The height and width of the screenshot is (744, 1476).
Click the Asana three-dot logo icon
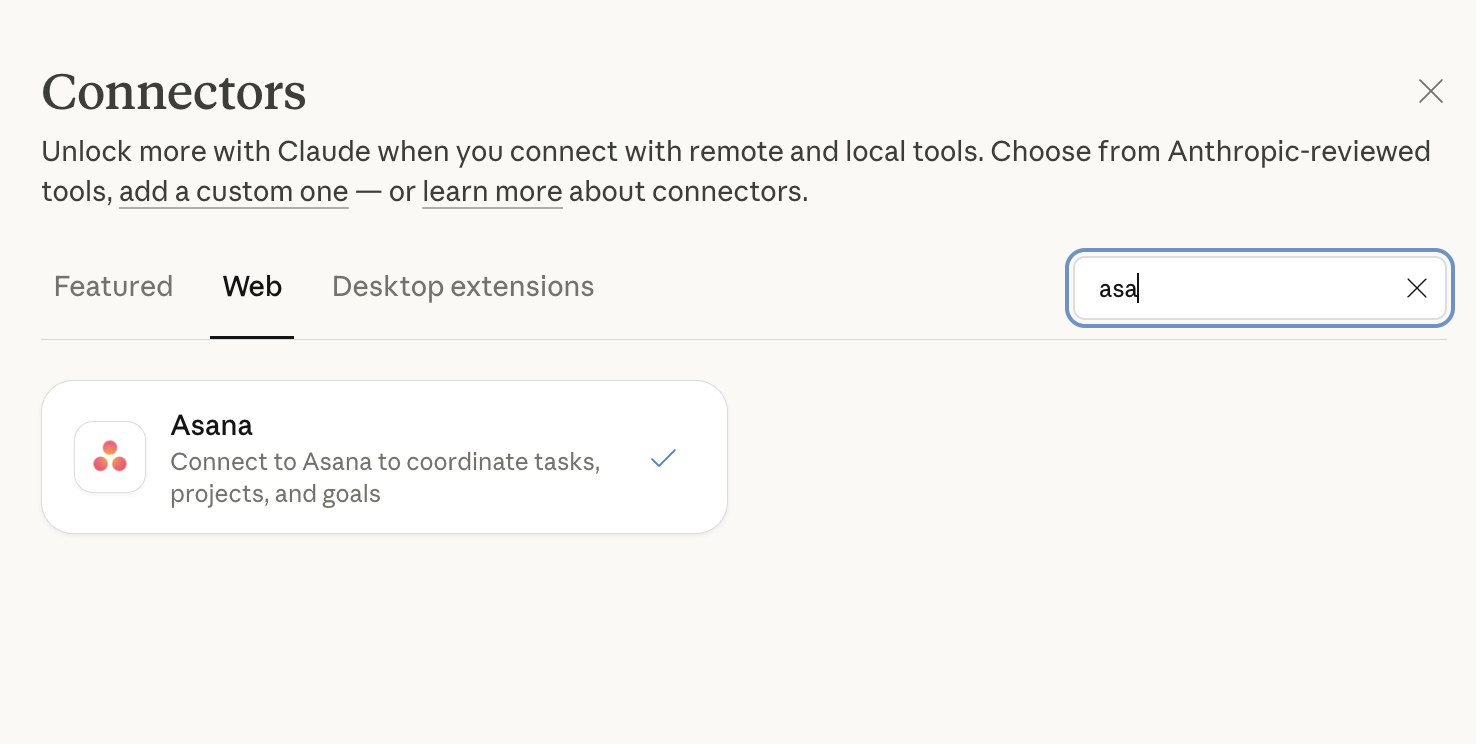tap(110, 457)
